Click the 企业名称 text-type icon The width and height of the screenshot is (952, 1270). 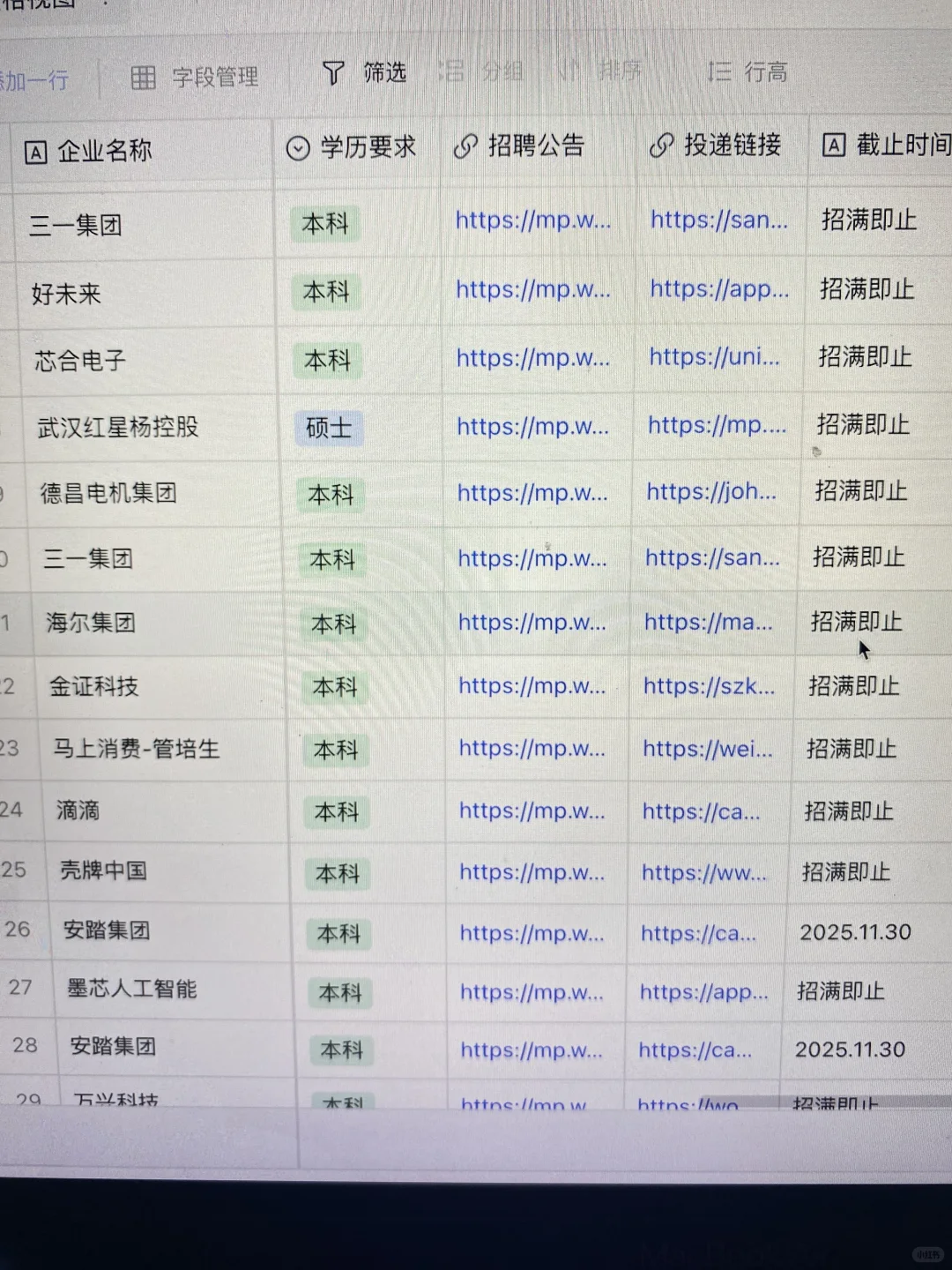pyautogui.click(x=35, y=153)
